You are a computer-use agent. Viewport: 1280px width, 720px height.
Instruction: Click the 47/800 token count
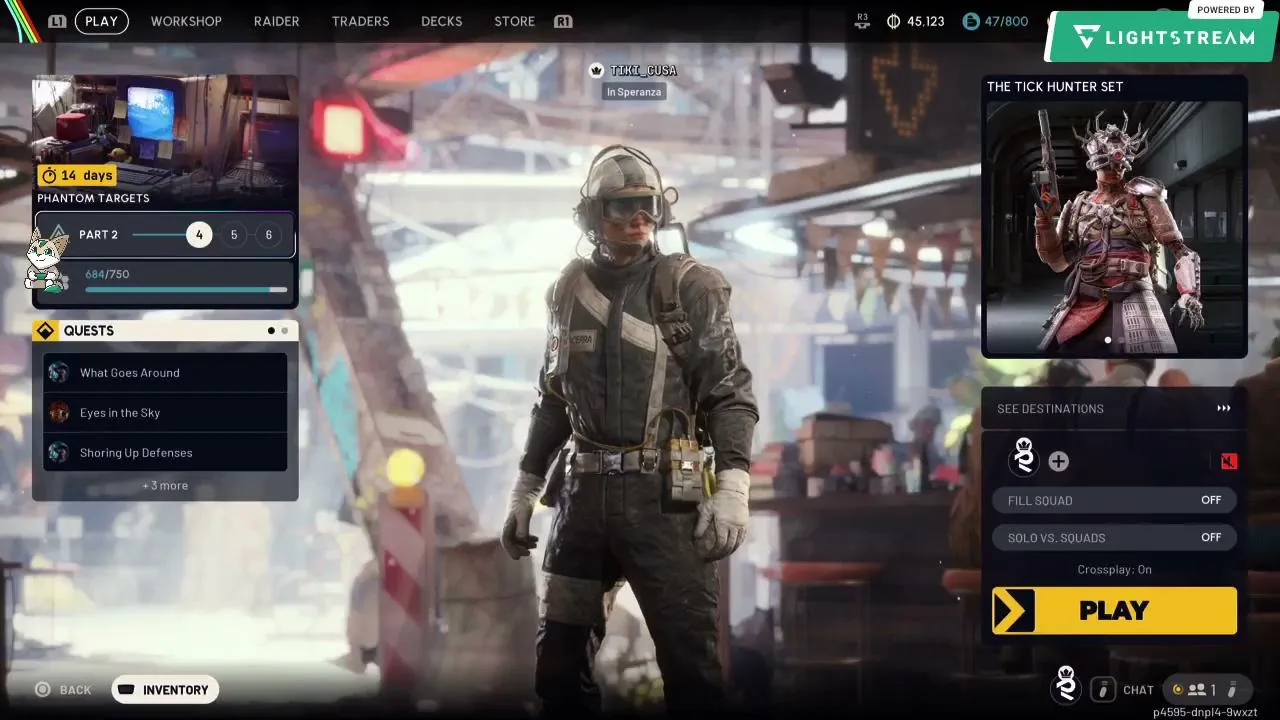(x=1005, y=21)
